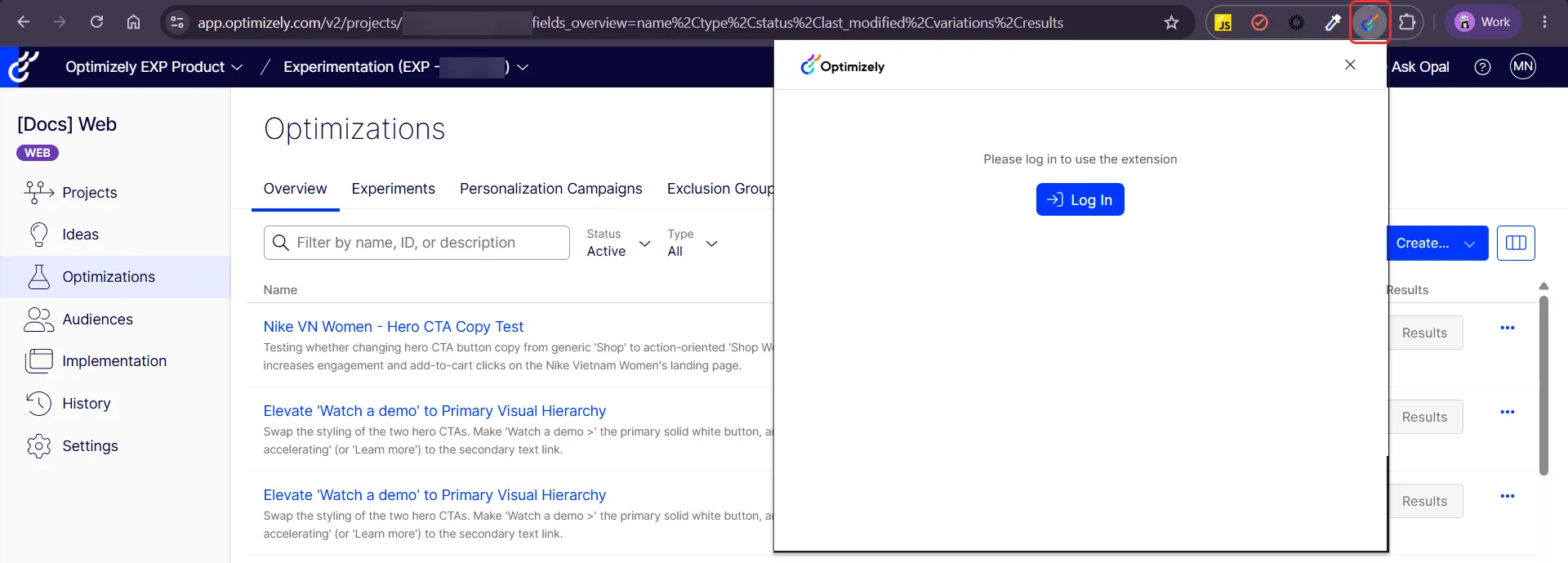Open more actions for second optimization row
The height and width of the screenshot is (563, 1568).
pos(1508,412)
